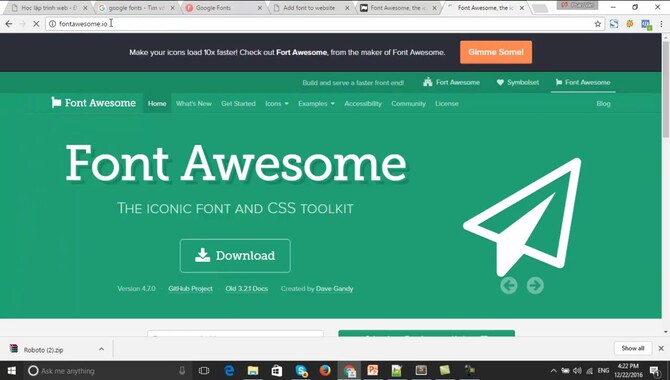Image resolution: width=670 pixels, height=380 pixels.
Task: Open the Get Started nav item
Action: [x=238, y=103]
